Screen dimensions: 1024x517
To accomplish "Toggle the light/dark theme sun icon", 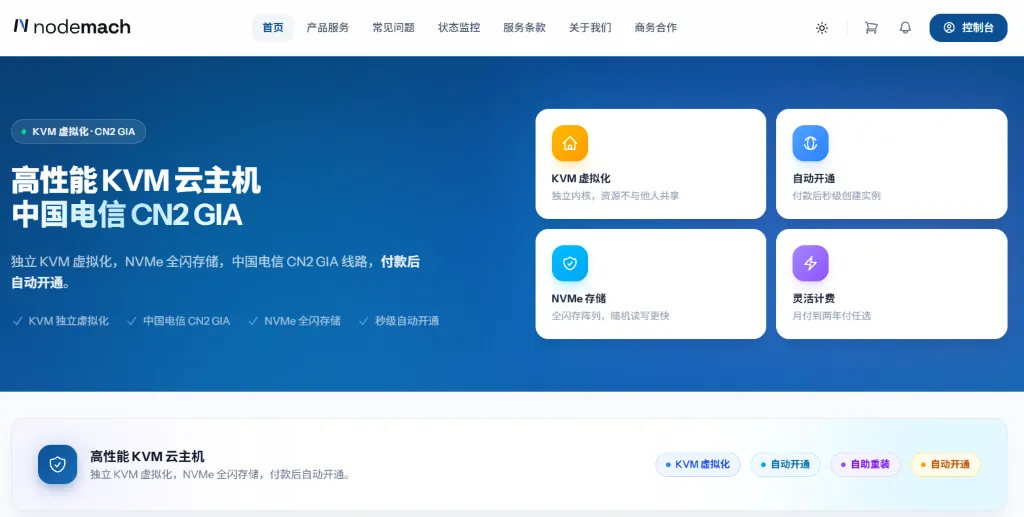I will 822,27.
